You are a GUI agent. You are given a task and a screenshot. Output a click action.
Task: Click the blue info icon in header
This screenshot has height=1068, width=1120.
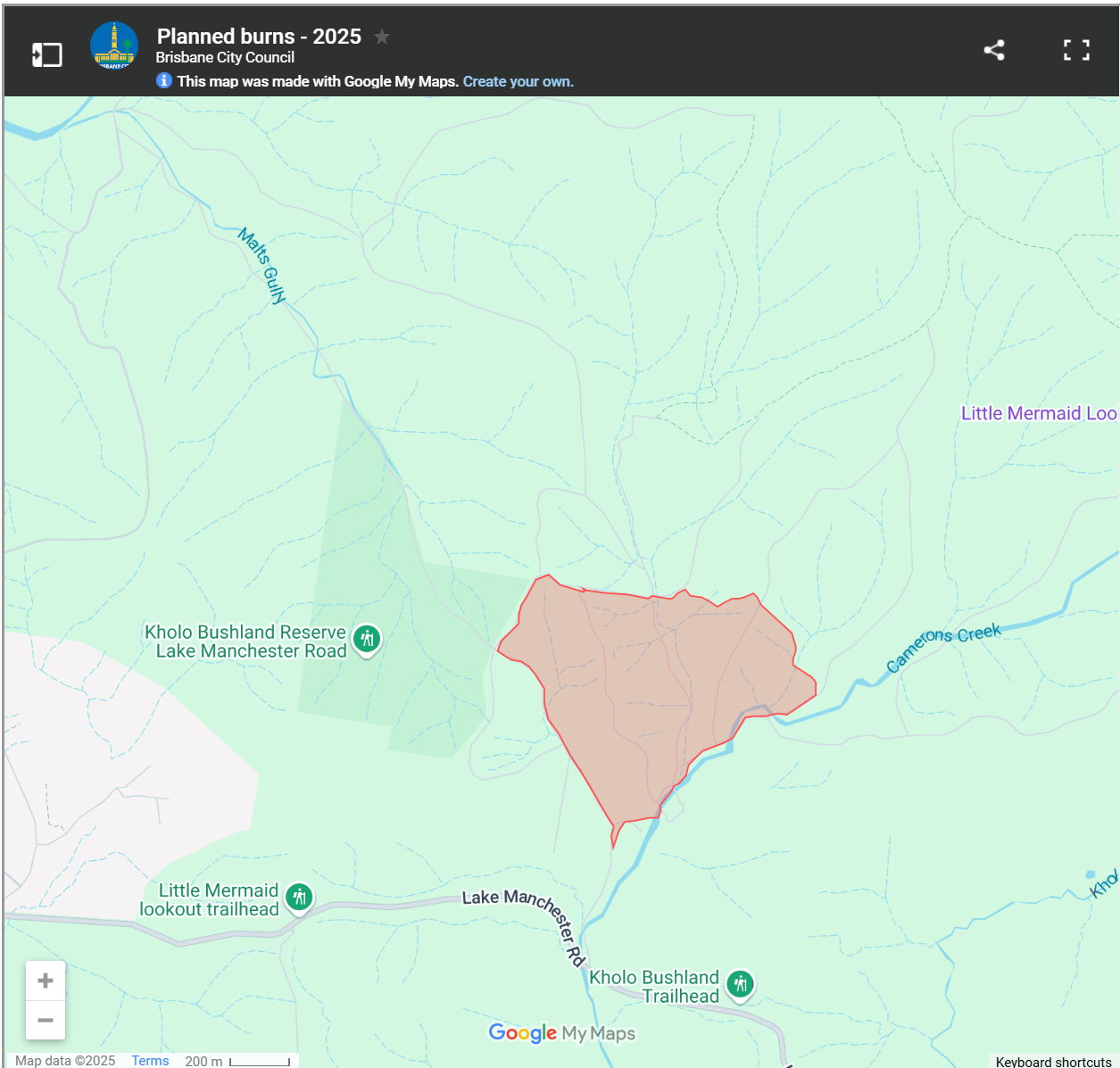(164, 80)
